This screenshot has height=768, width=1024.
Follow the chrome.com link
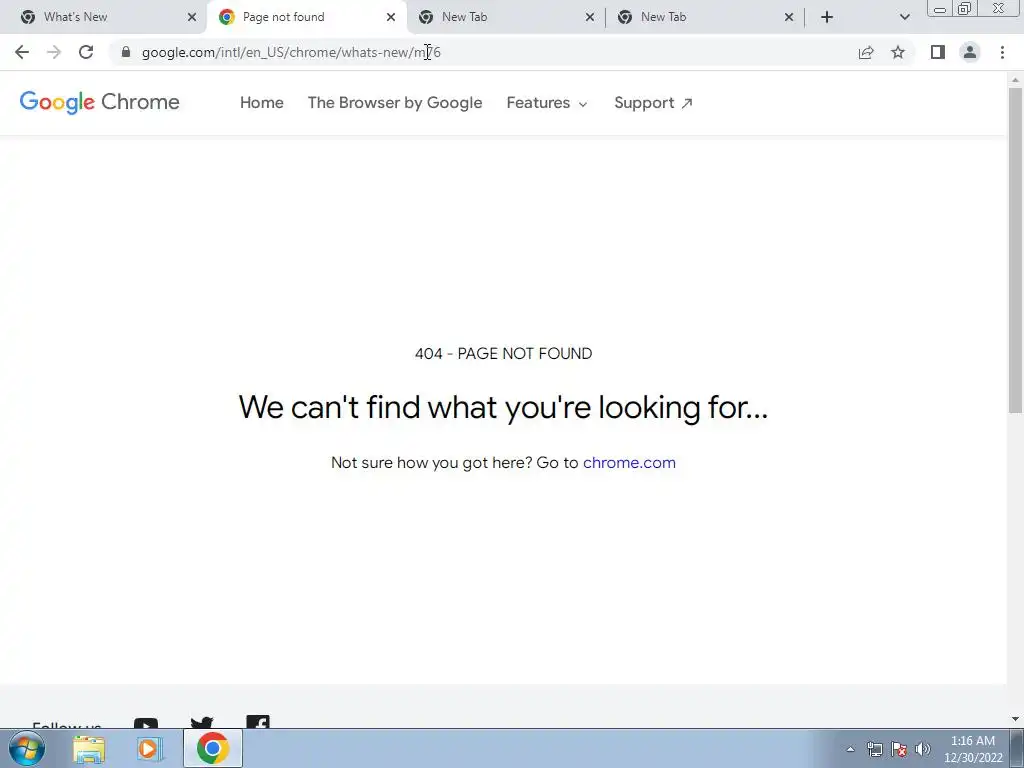point(629,462)
